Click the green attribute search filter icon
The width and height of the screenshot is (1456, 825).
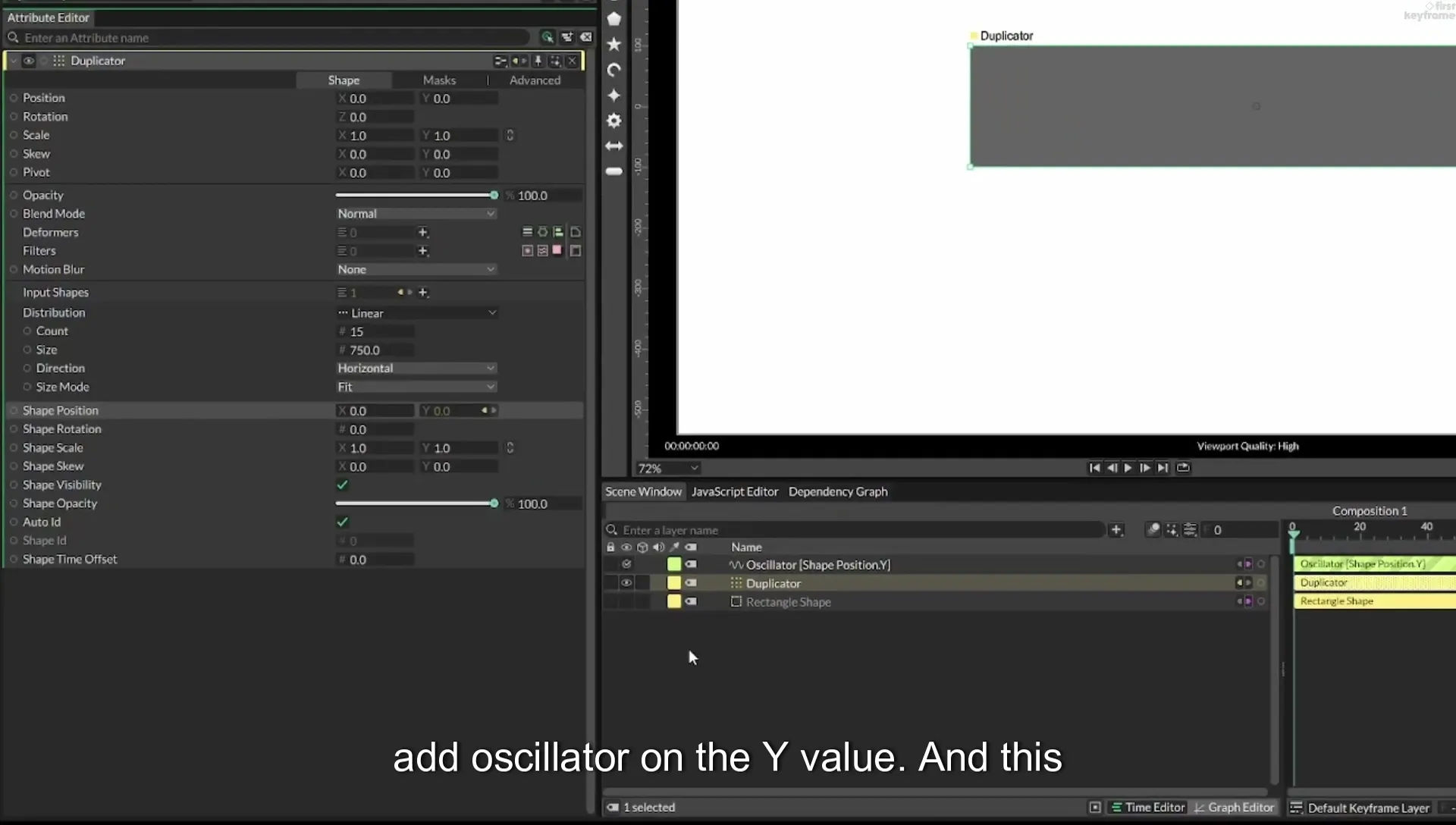pyautogui.click(x=548, y=37)
